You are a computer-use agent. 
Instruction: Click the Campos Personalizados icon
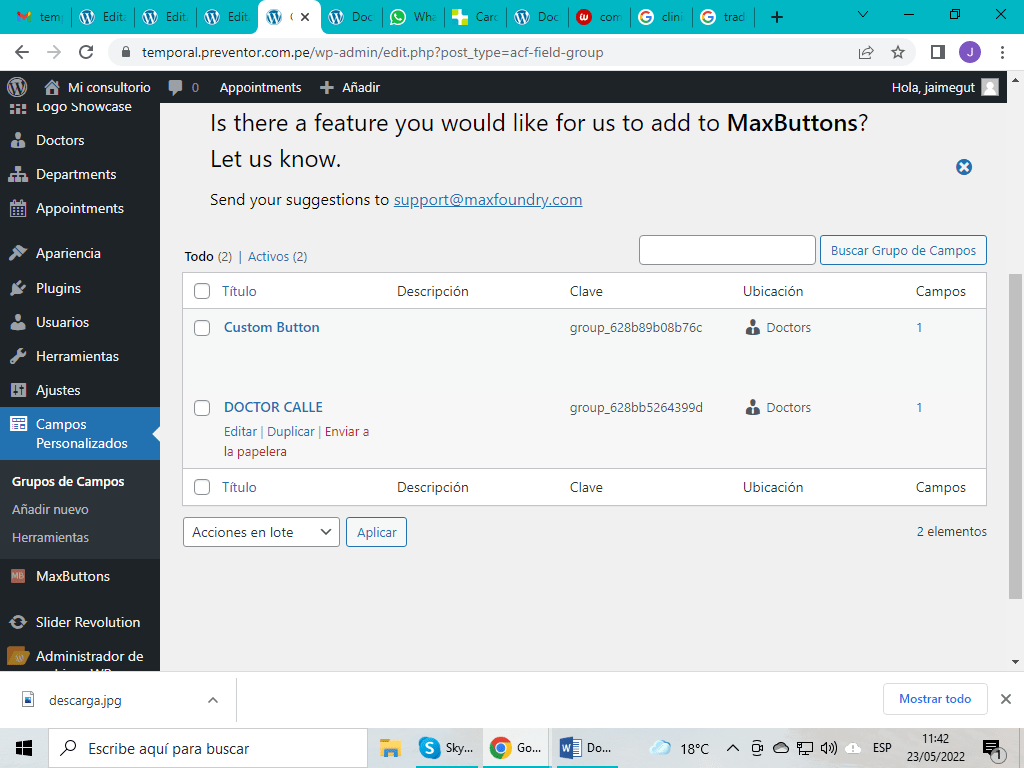pyautogui.click(x=18, y=424)
